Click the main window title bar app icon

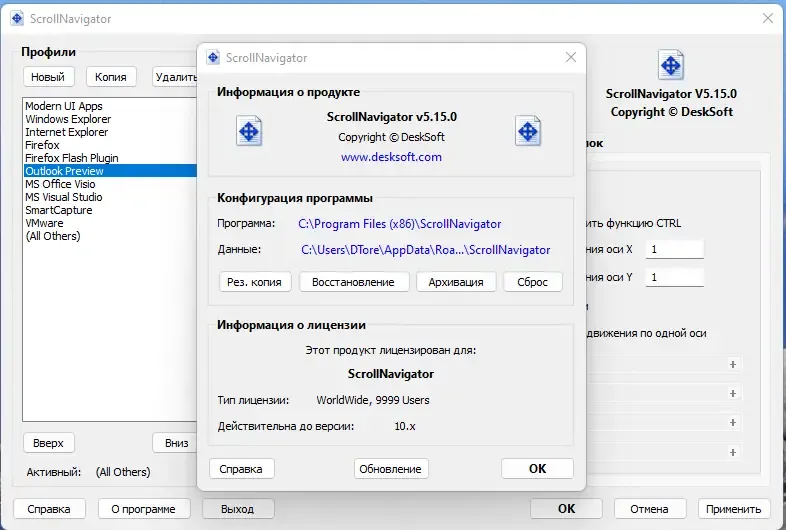coord(17,19)
